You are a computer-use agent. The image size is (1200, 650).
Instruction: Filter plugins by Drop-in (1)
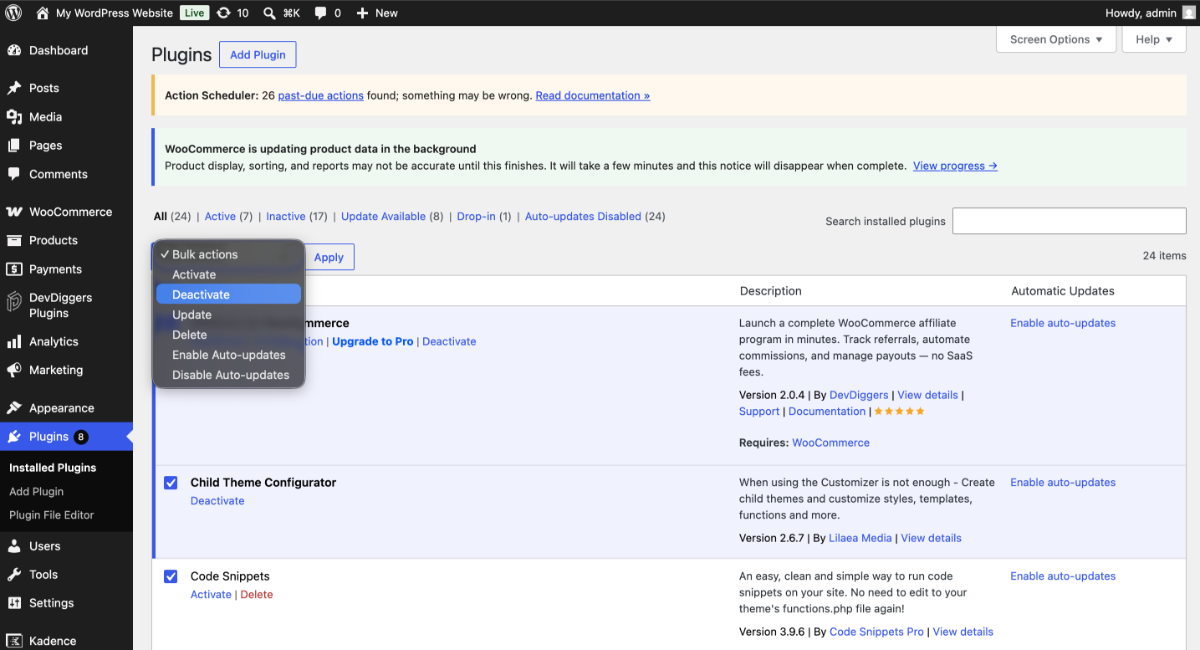tap(484, 216)
